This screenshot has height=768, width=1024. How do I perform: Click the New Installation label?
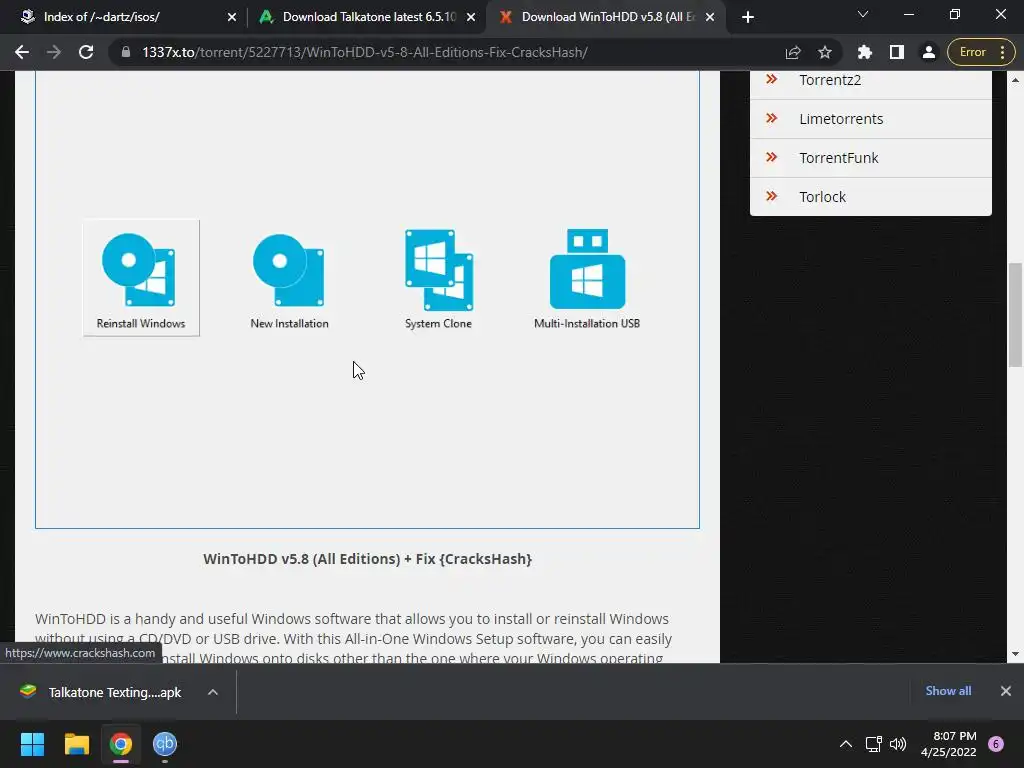pos(289,323)
